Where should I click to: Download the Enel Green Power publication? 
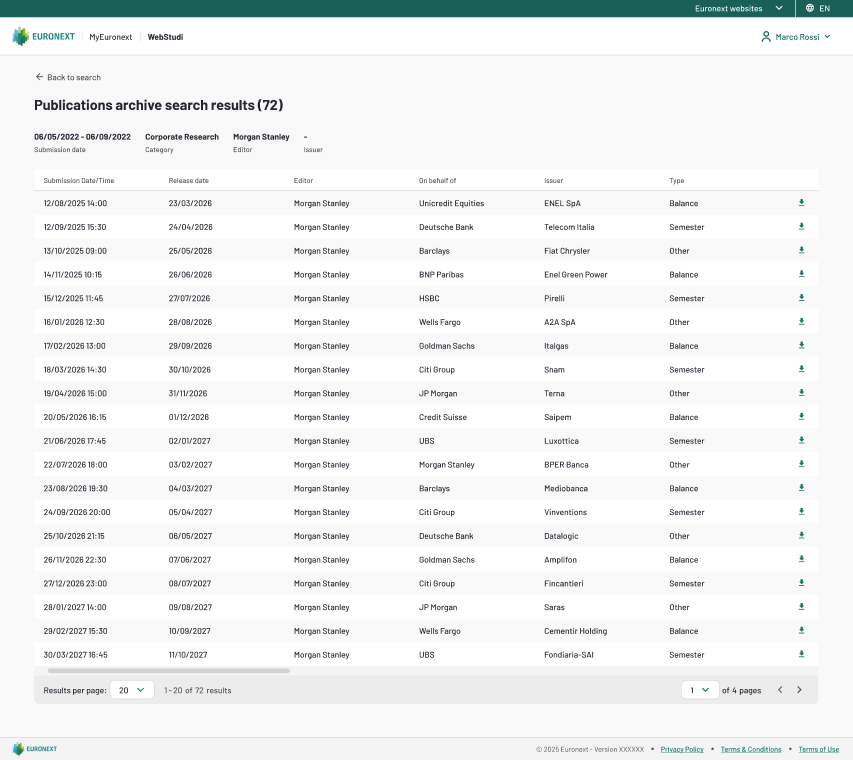point(801,274)
